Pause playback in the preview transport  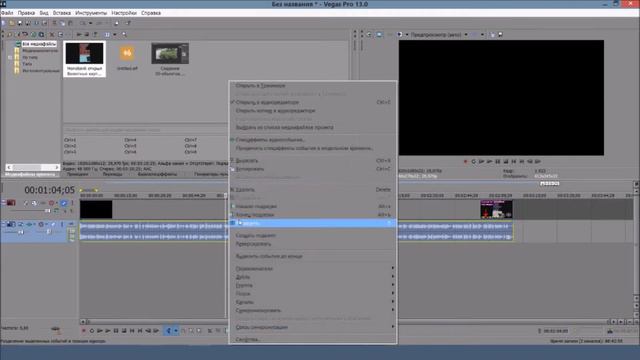coord(498,162)
